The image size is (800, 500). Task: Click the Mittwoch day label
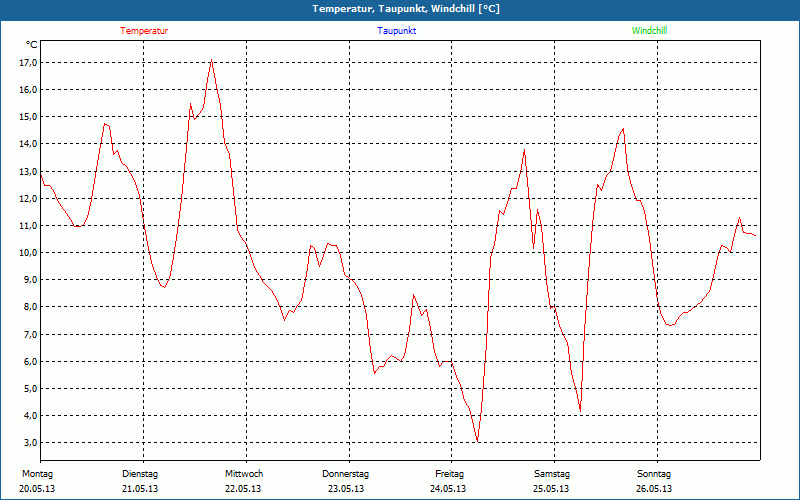[x=244, y=474]
